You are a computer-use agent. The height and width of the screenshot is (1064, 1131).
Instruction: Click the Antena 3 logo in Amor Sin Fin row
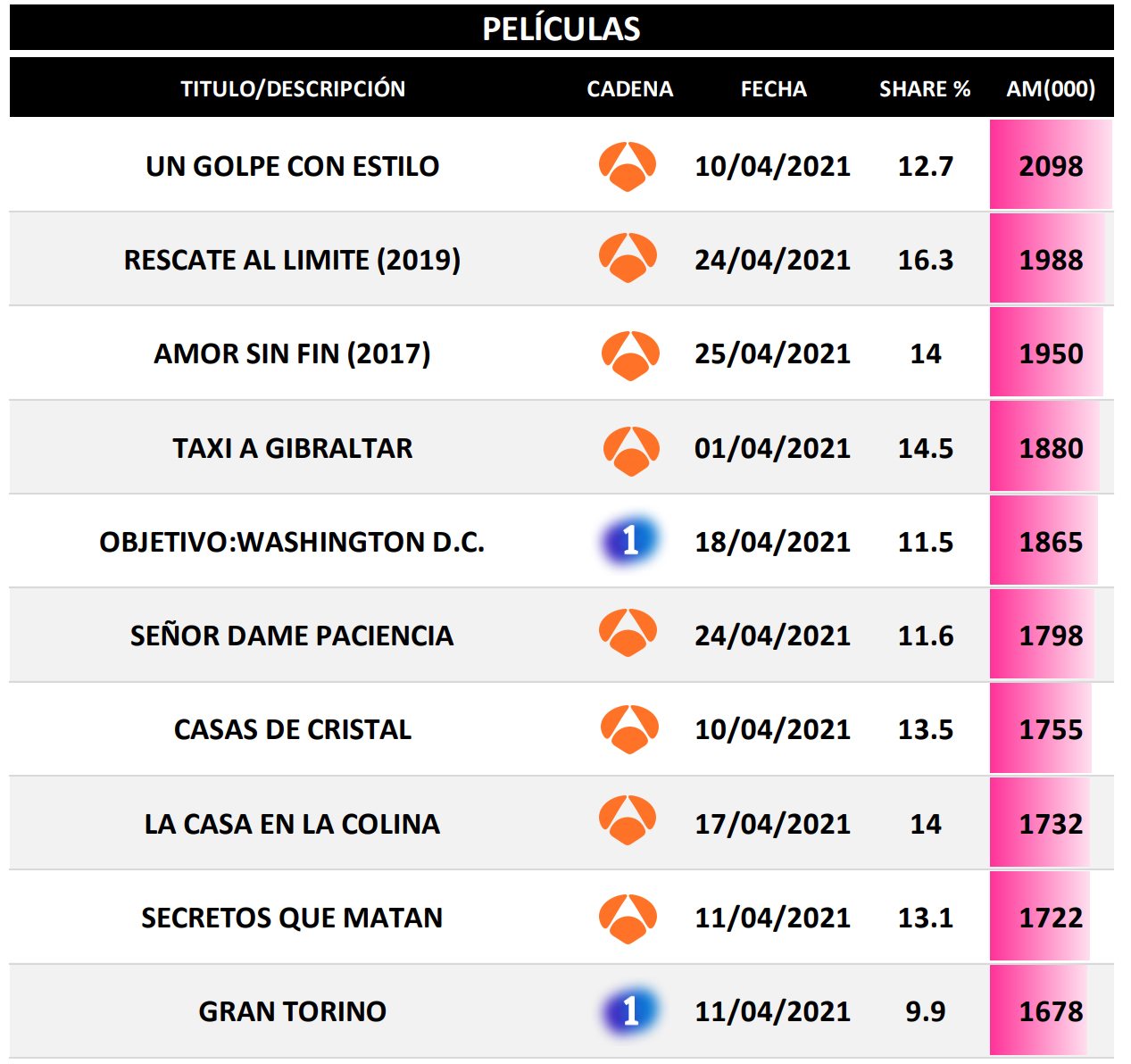point(630,354)
